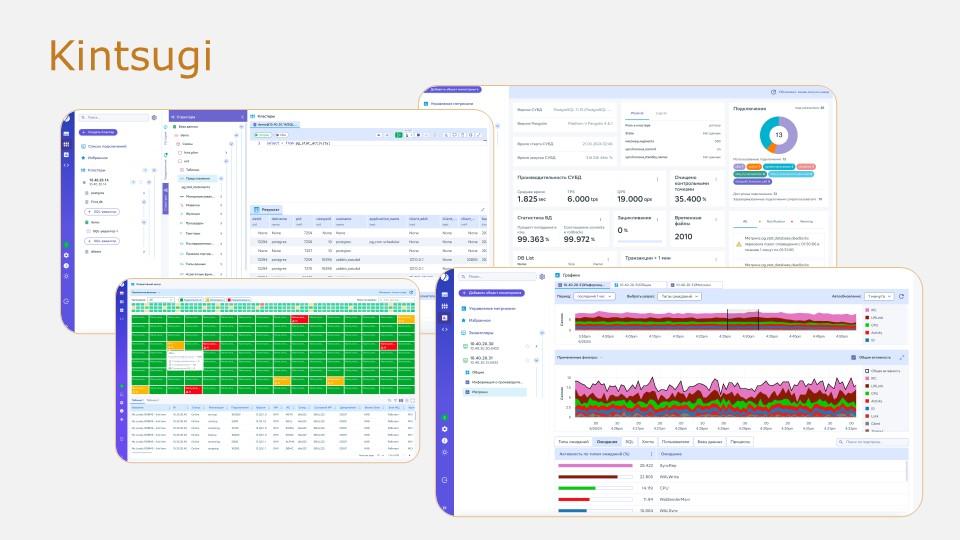The image size is (960, 540).
Task: Toggle the Общая активность legend checkbox in lower chart
Action: 867,371
